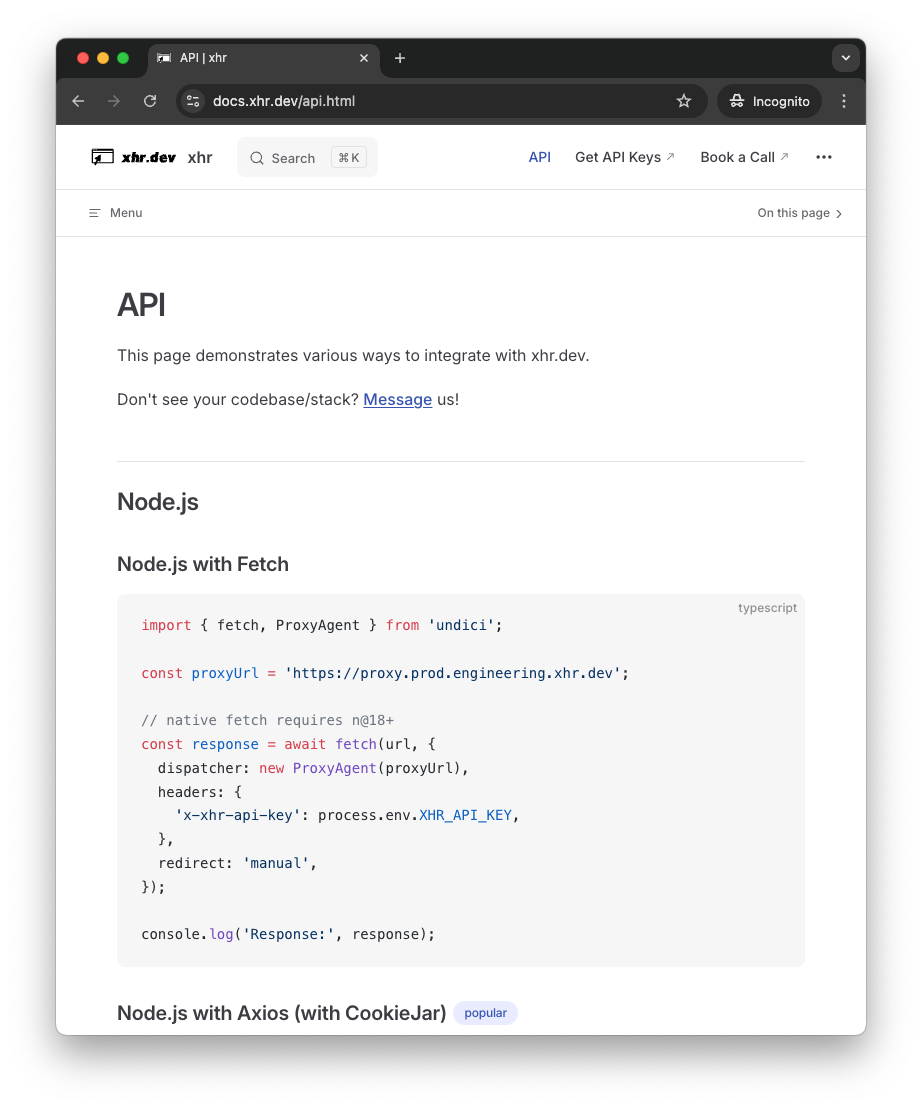Open Book a Call link

click(744, 157)
